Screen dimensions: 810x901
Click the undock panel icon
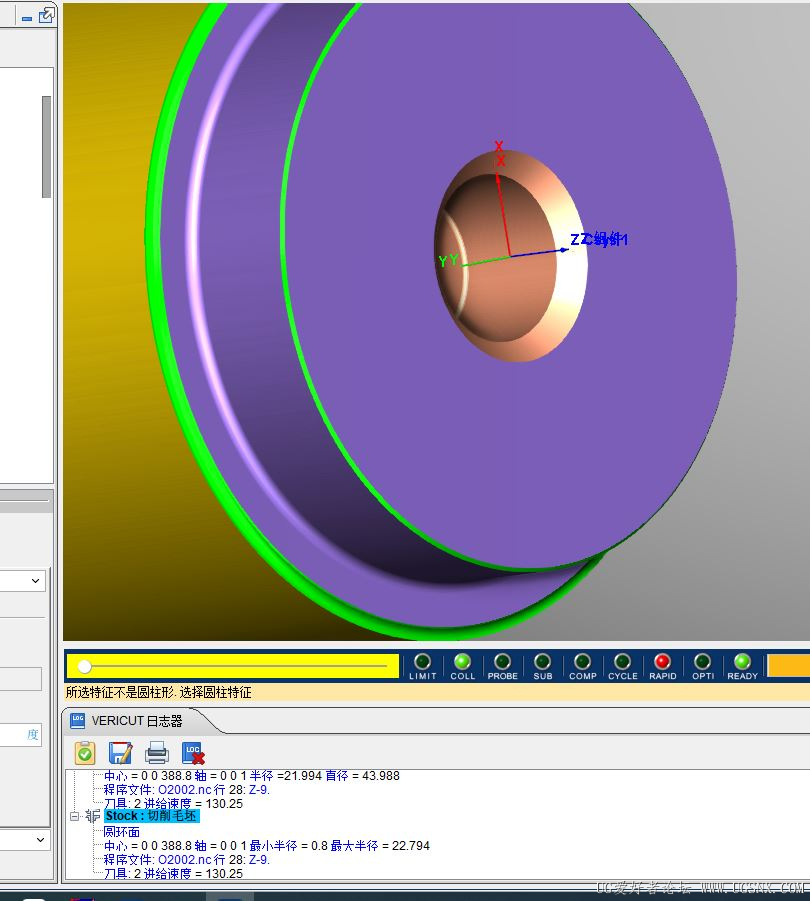coord(46,15)
